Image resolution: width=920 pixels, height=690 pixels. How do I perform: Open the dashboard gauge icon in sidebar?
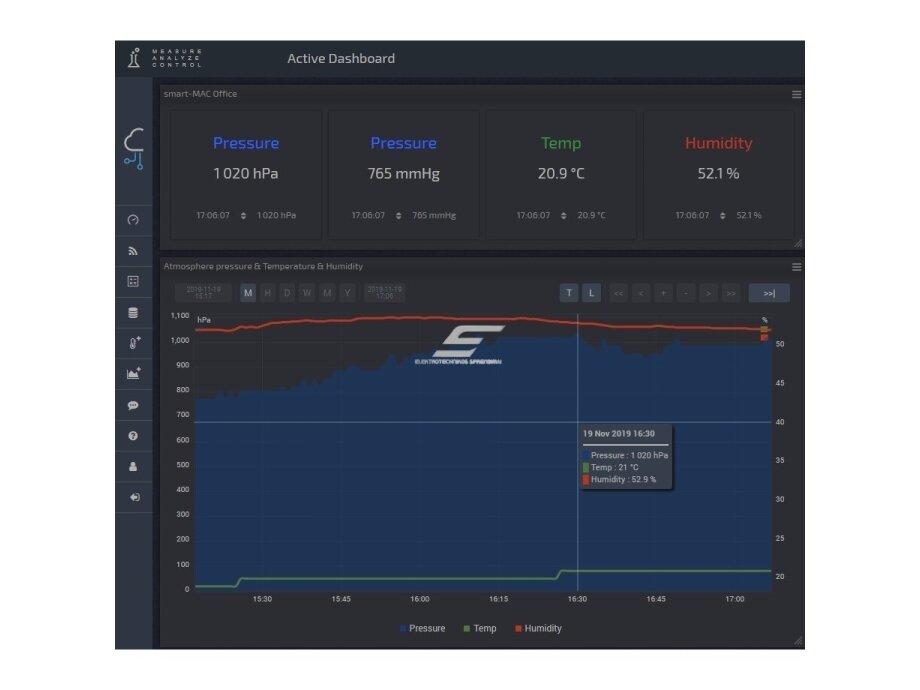(x=133, y=220)
